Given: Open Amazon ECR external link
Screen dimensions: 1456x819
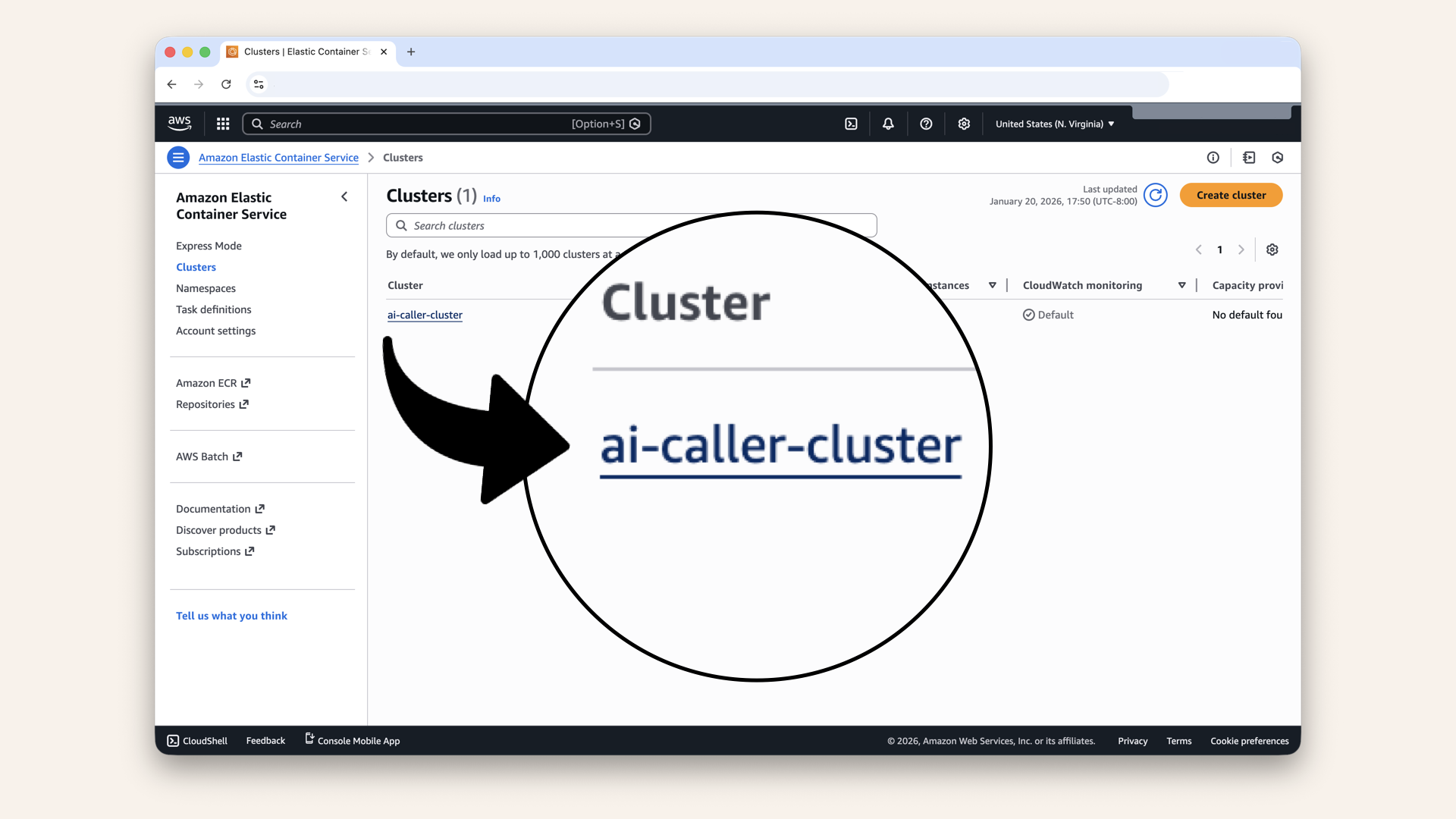Looking at the screenshot, I should (206, 383).
